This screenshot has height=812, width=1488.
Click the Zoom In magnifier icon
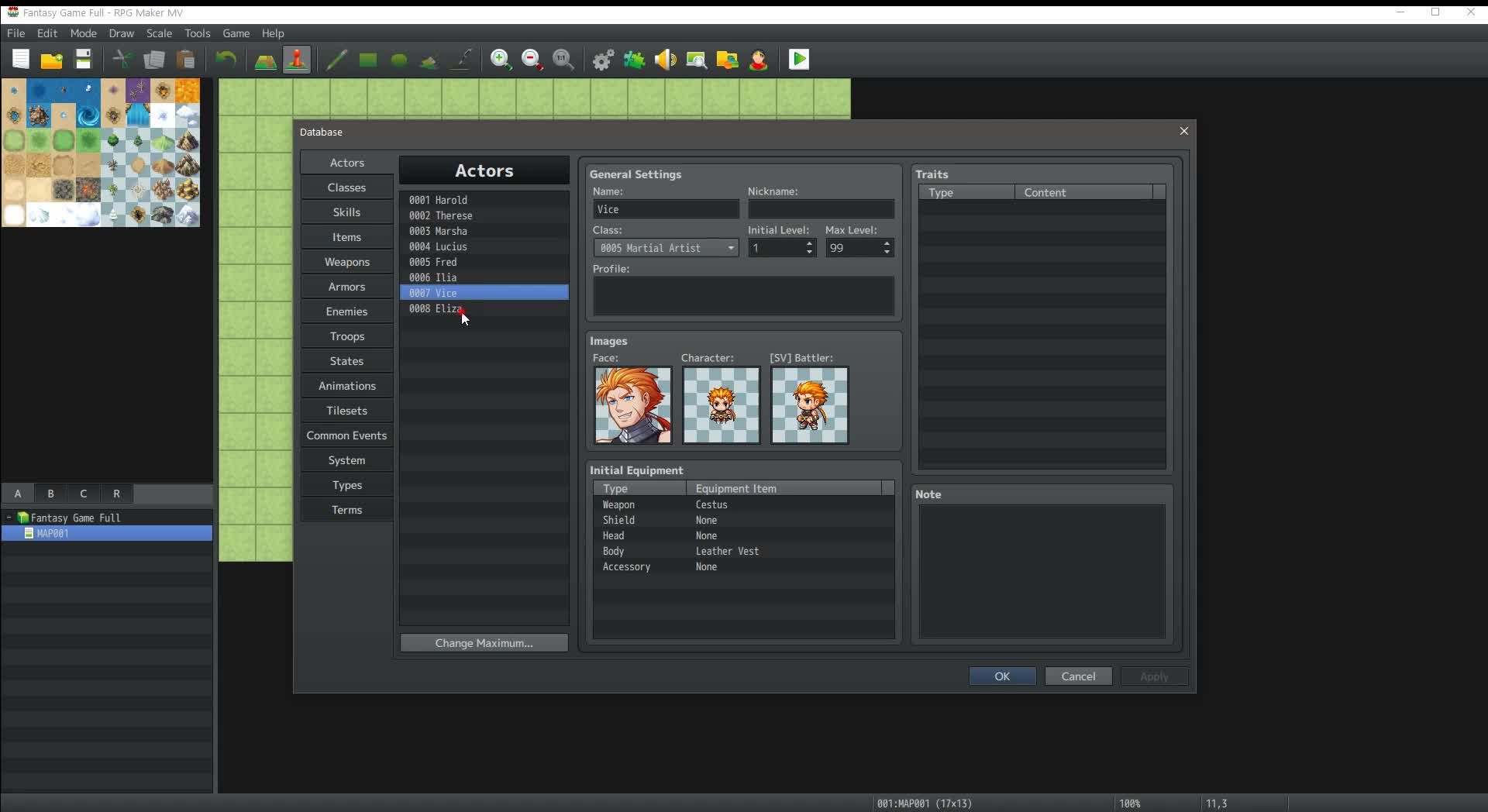(501, 60)
